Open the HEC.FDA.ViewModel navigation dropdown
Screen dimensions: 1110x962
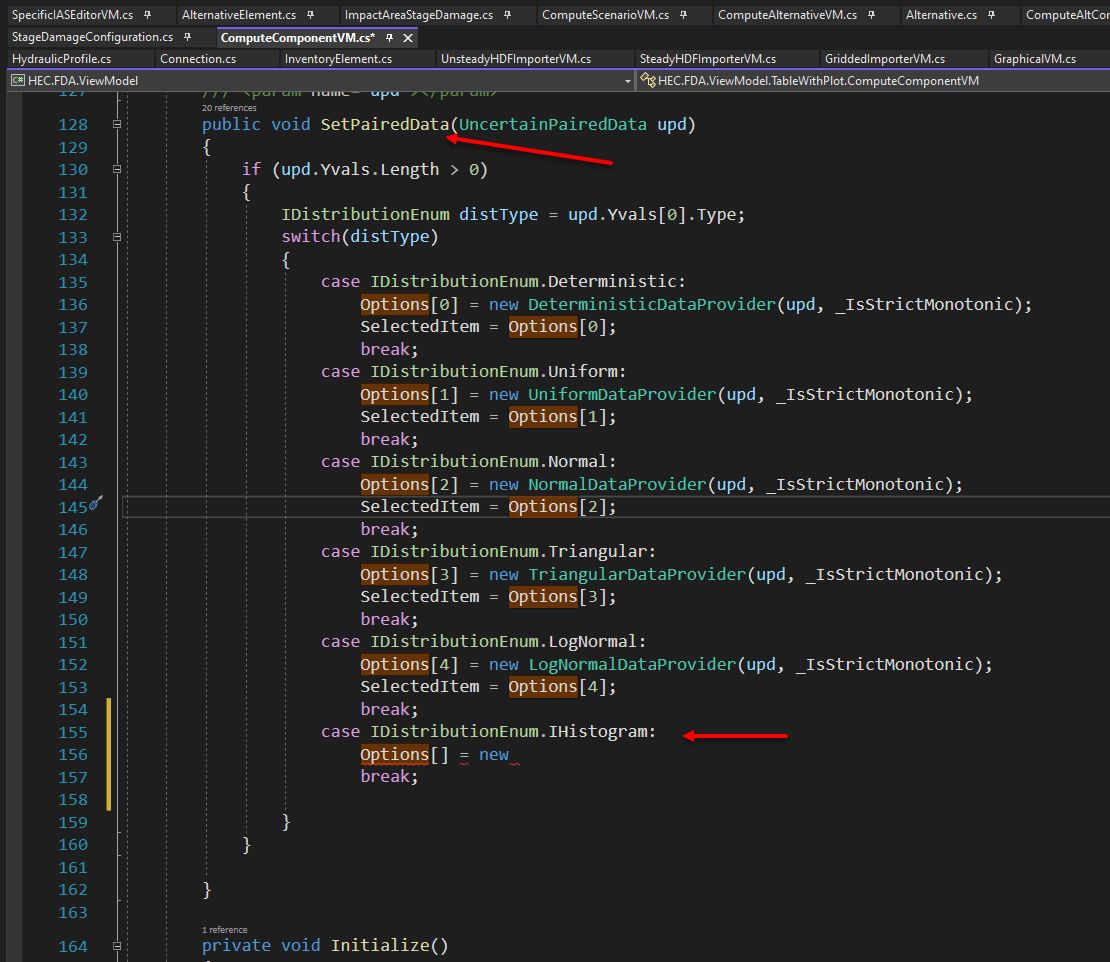click(626, 79)
